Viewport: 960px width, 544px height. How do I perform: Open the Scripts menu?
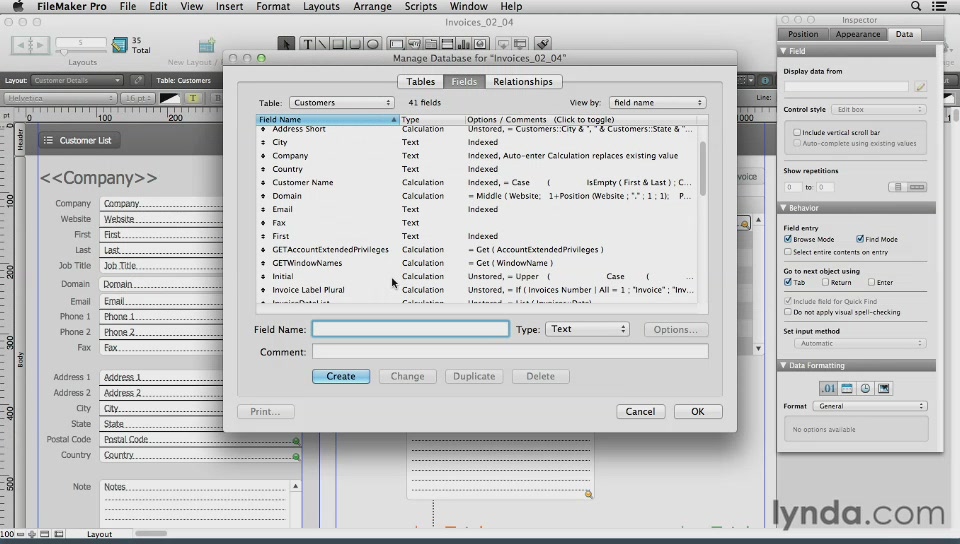421,6
